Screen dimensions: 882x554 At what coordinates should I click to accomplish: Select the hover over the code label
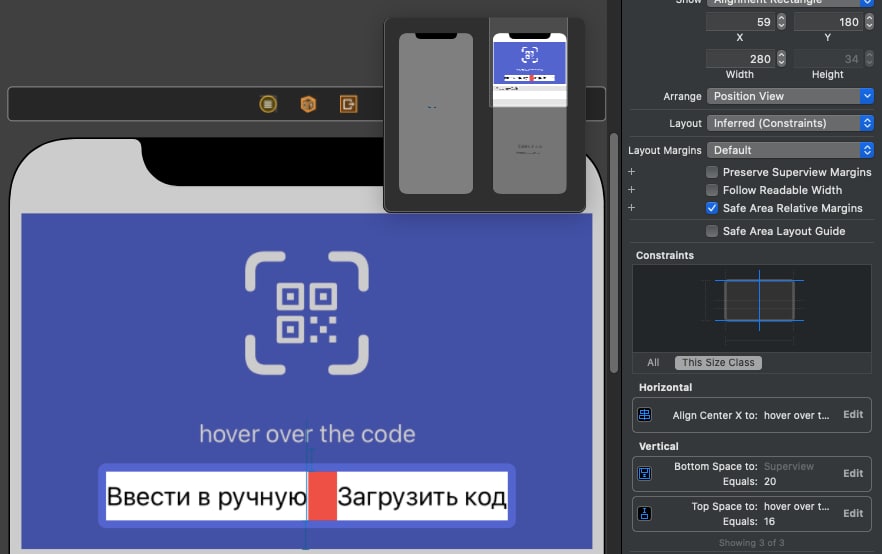tap(307, 434)
